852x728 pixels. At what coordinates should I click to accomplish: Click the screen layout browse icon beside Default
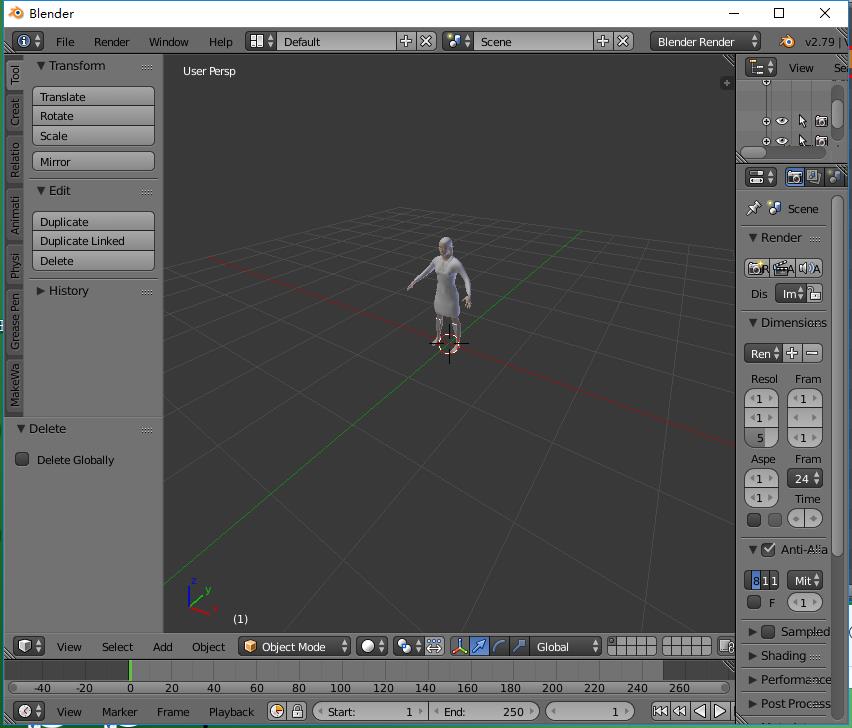261,41
